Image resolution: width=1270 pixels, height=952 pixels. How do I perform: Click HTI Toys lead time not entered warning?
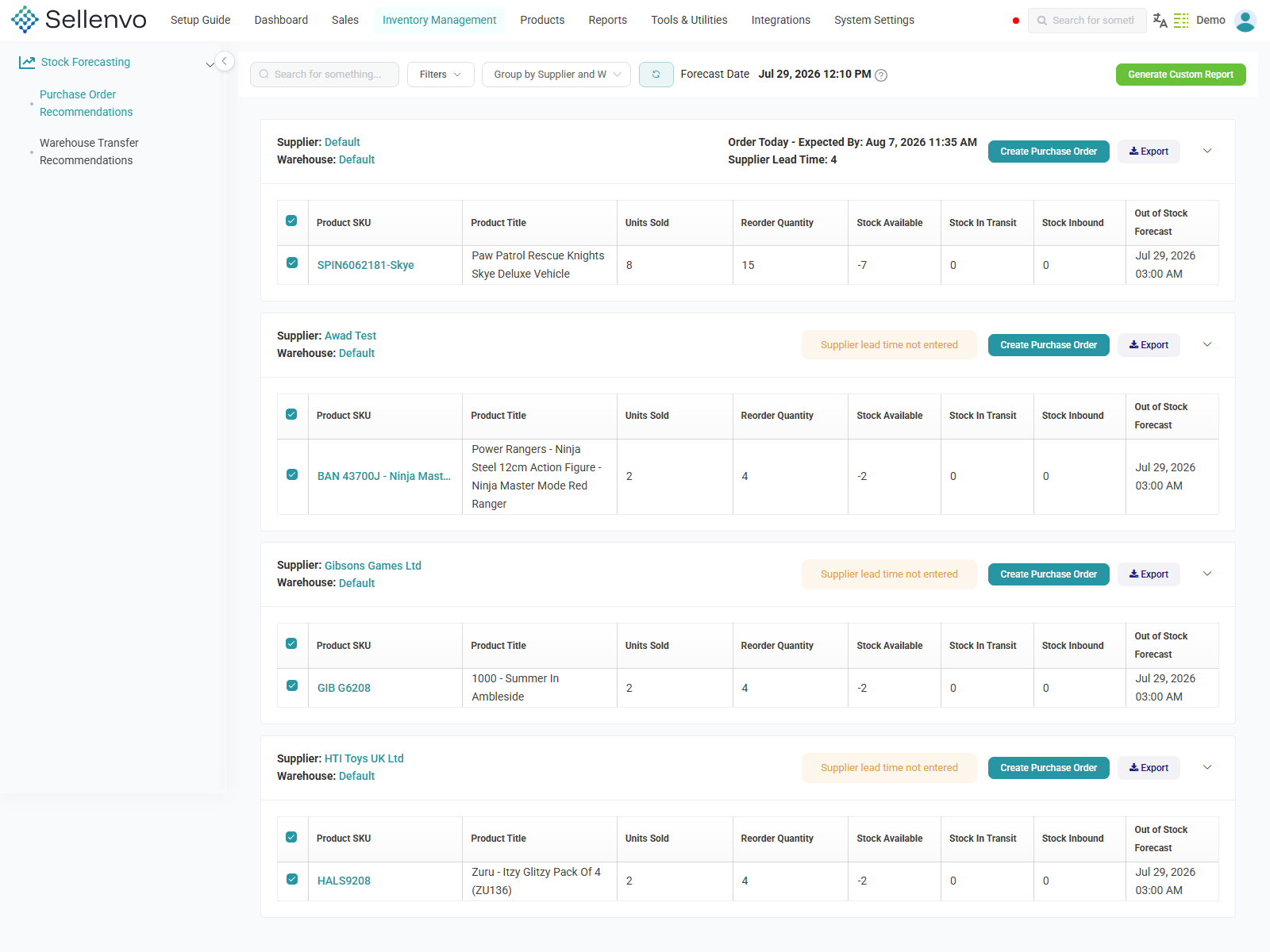[x=889, y=768]
